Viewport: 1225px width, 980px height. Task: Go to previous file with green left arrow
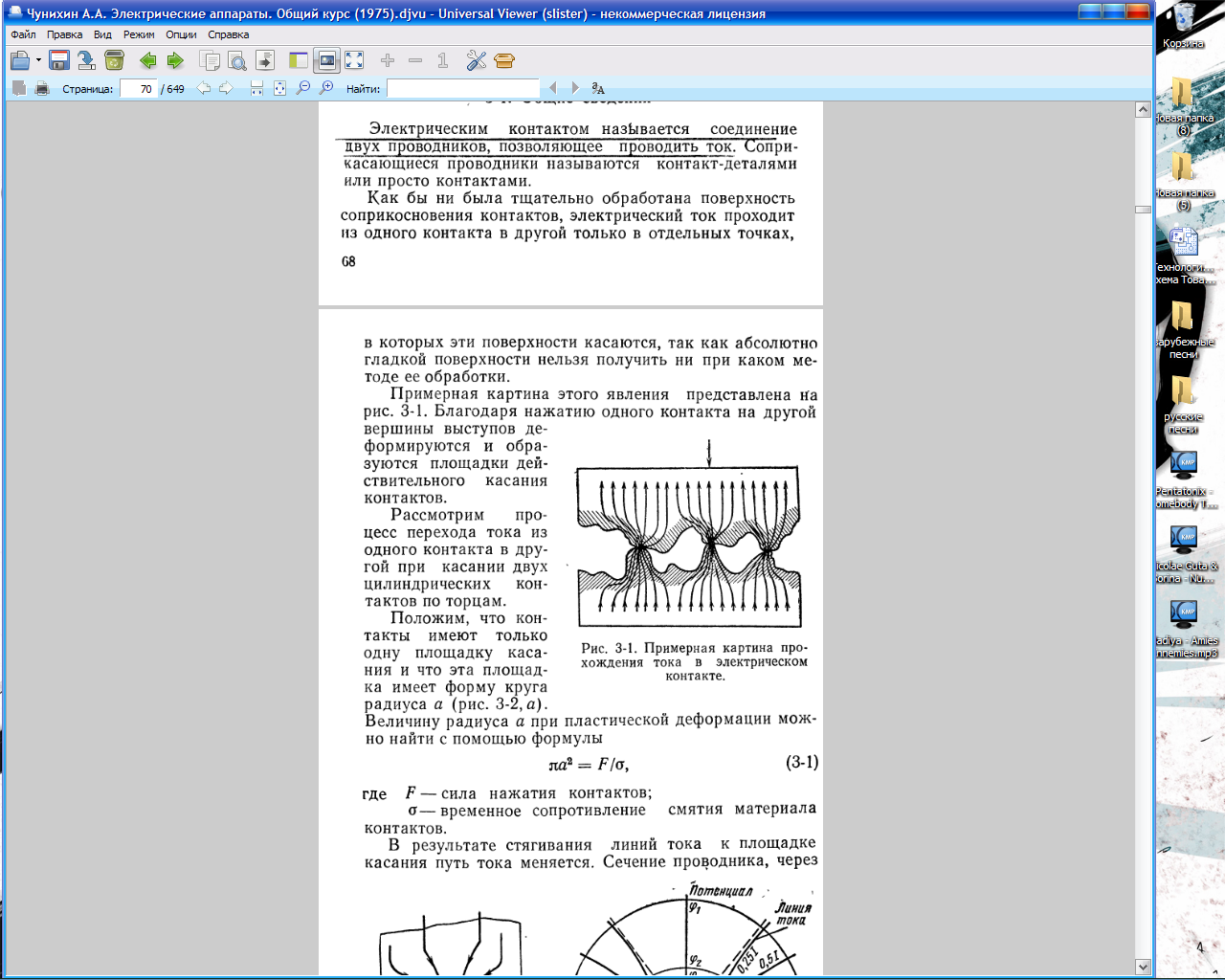coord(148,60)
